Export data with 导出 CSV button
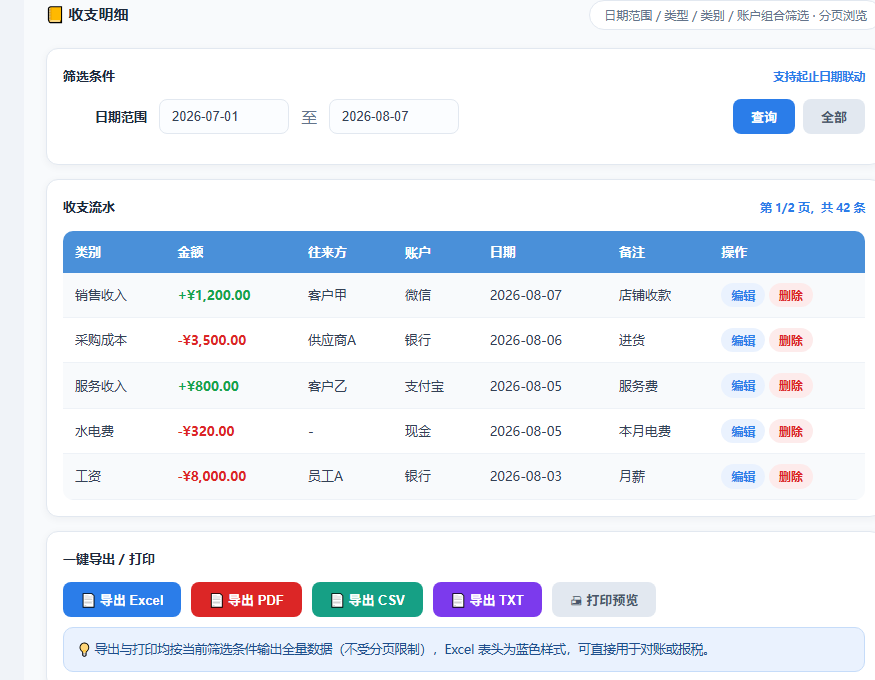 tap(367, 600)
